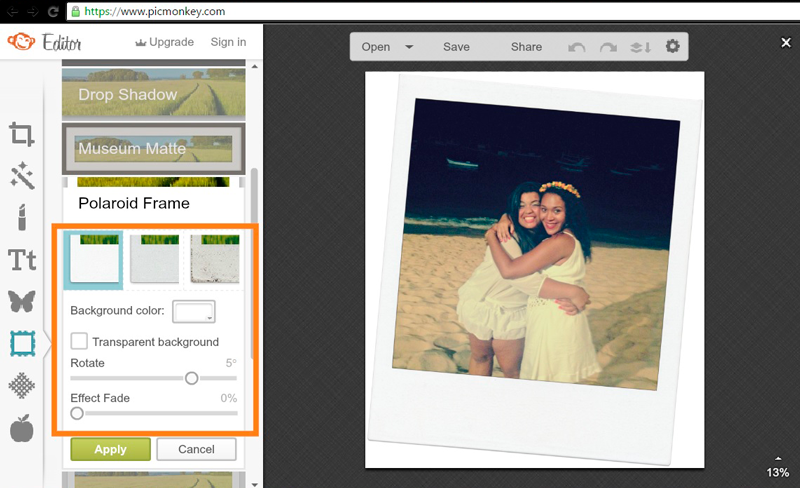
Task: Click the Rotate 5° value
Action: 231,363
